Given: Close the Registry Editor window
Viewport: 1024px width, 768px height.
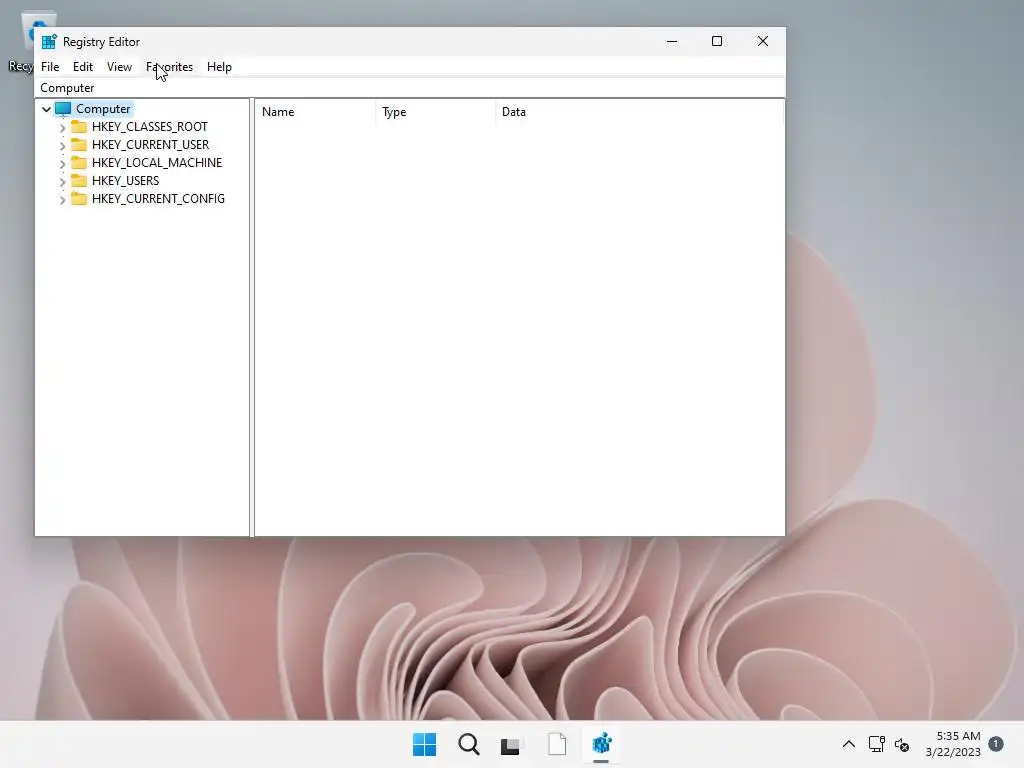Looking at the screenshot, I should pyautogui.click(x=763, y=41).
